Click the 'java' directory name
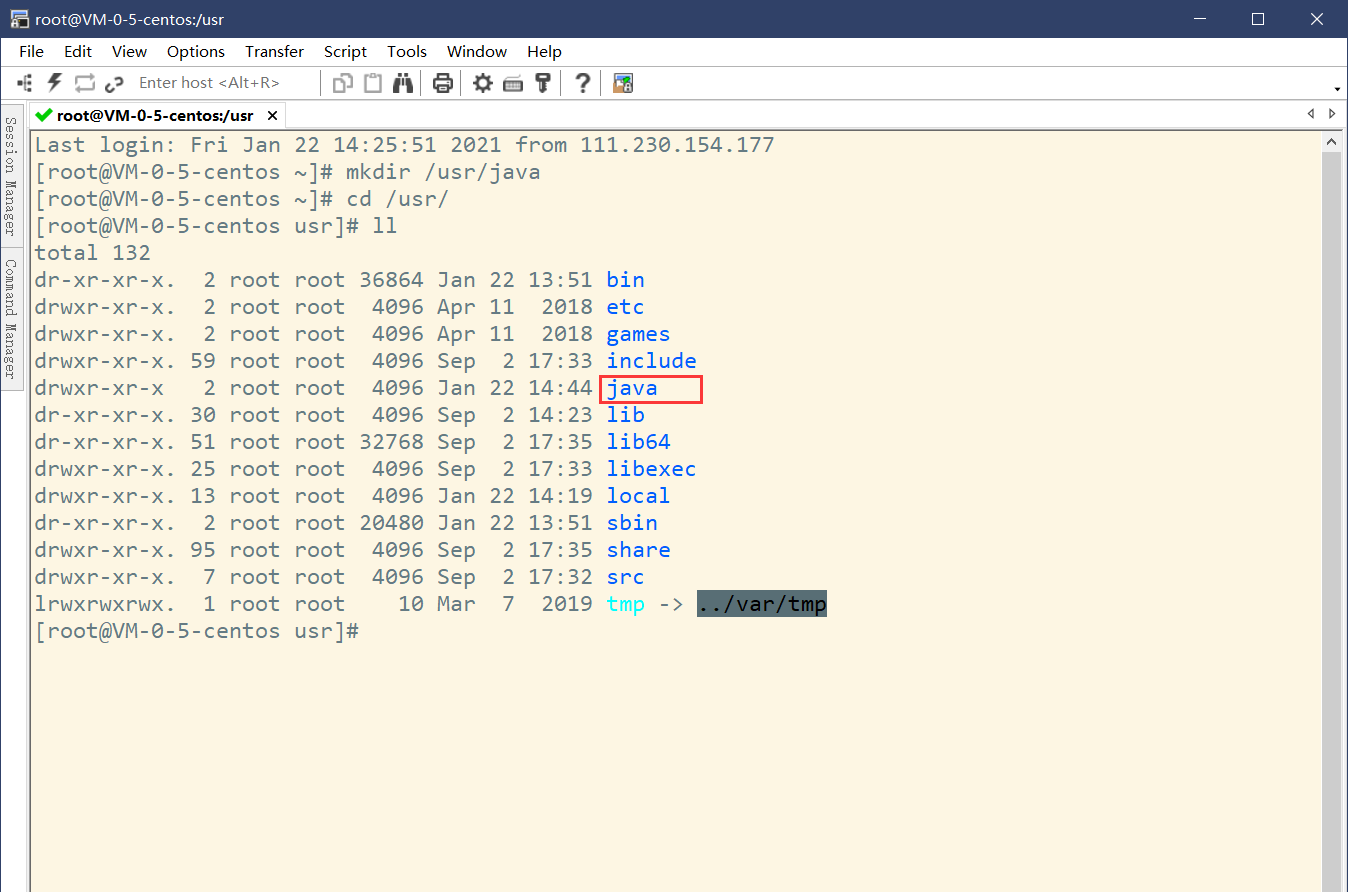 tap(632, 388)
